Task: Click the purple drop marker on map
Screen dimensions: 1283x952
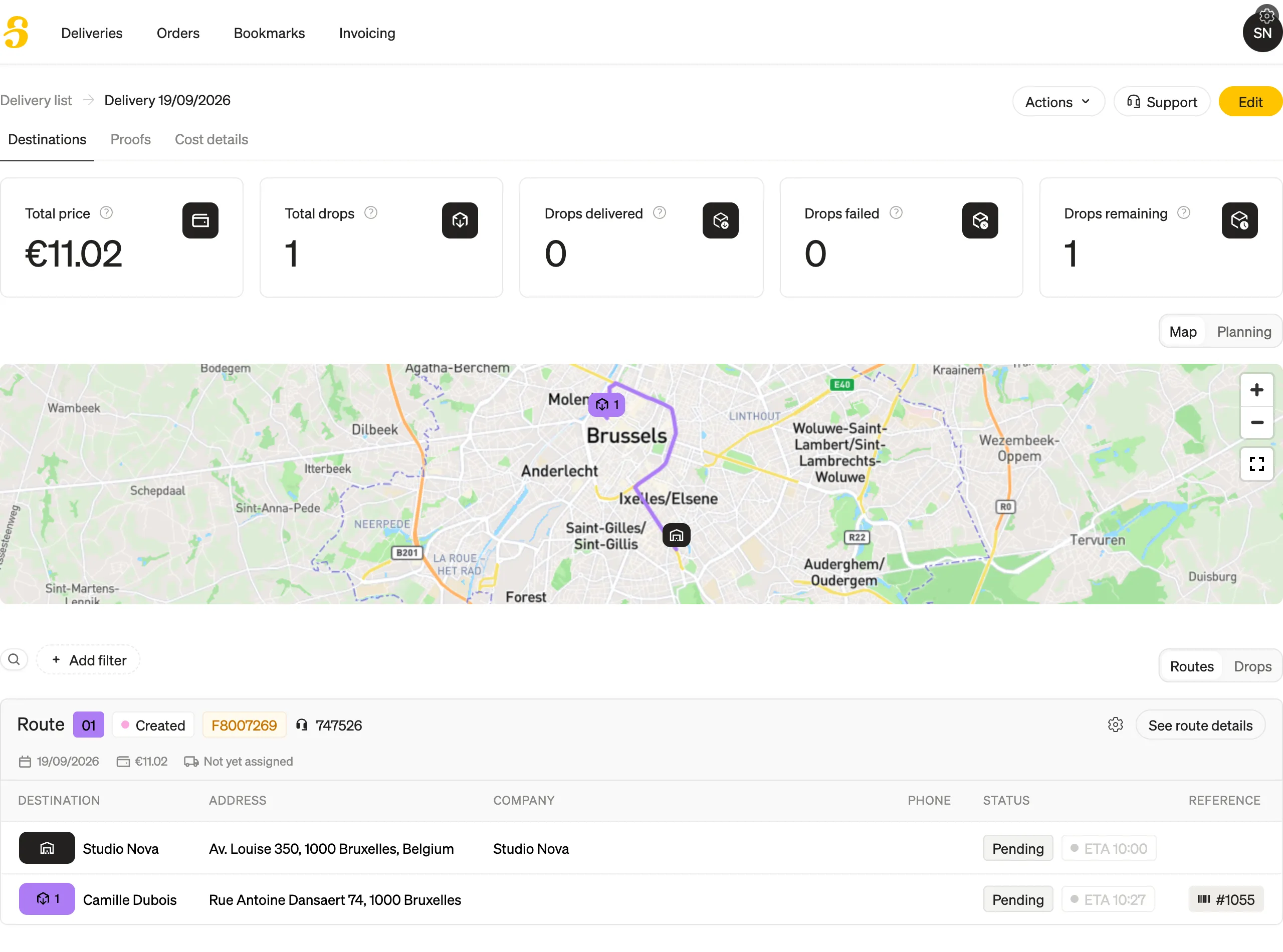Action: coord(607,404)
